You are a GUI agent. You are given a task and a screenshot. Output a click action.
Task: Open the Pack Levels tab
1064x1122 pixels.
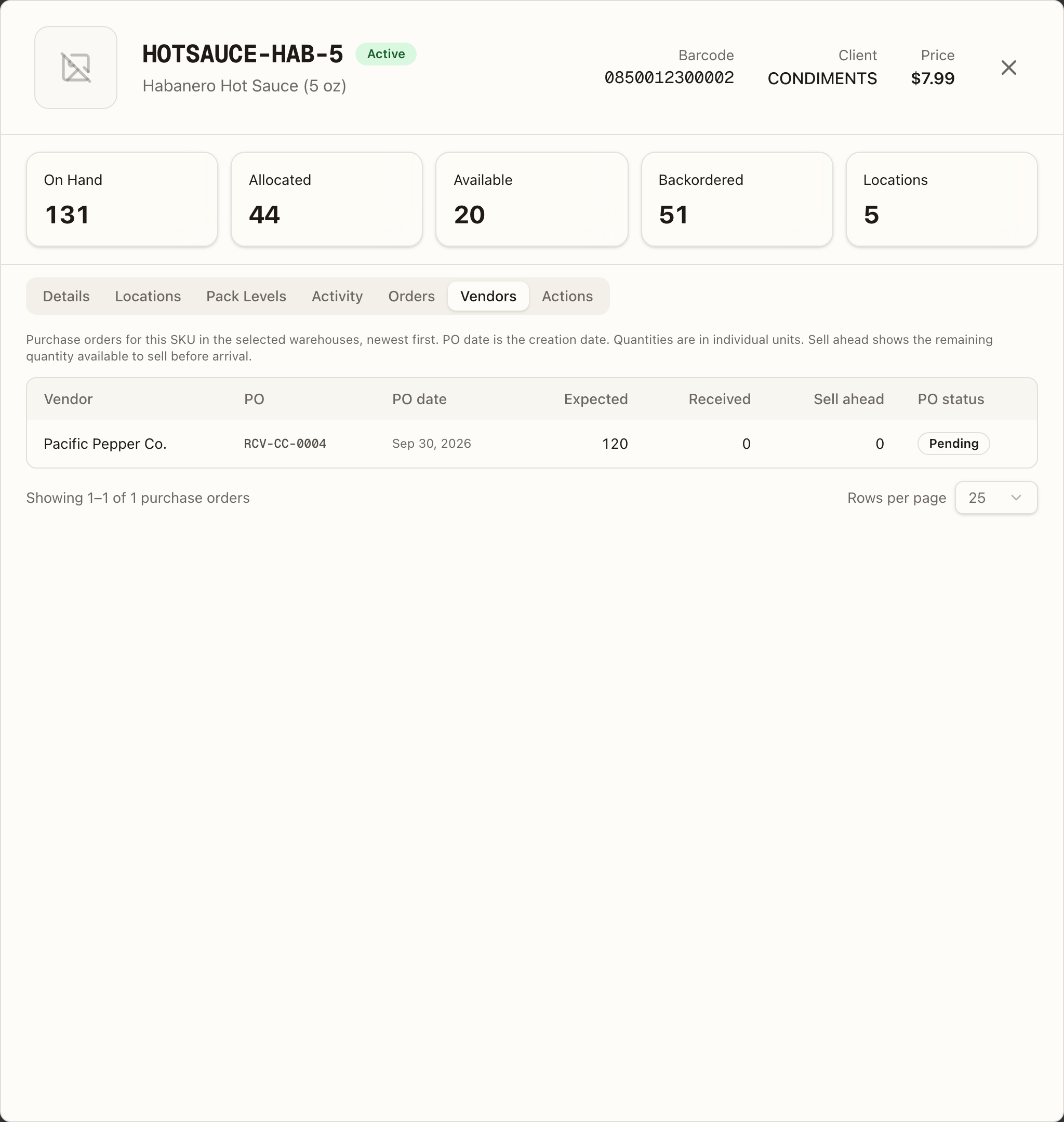(x=246, y=296)
